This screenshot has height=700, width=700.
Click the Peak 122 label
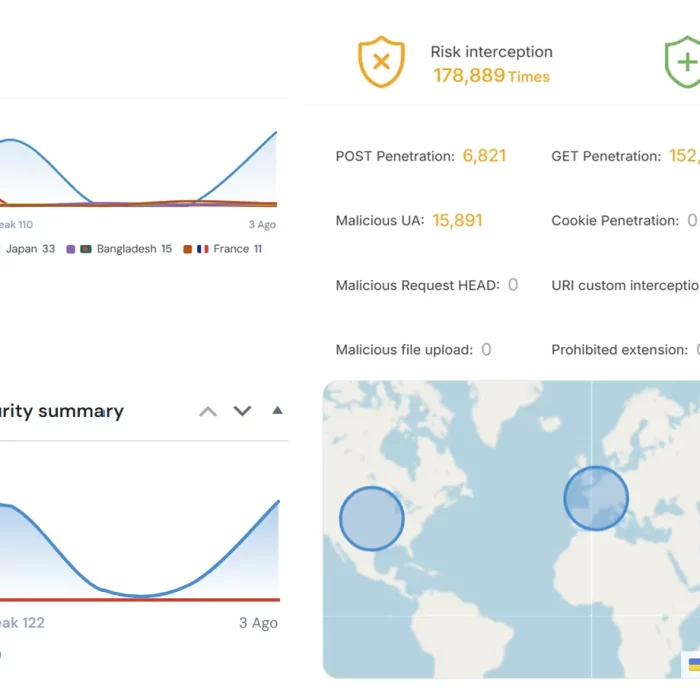[22, 623]
